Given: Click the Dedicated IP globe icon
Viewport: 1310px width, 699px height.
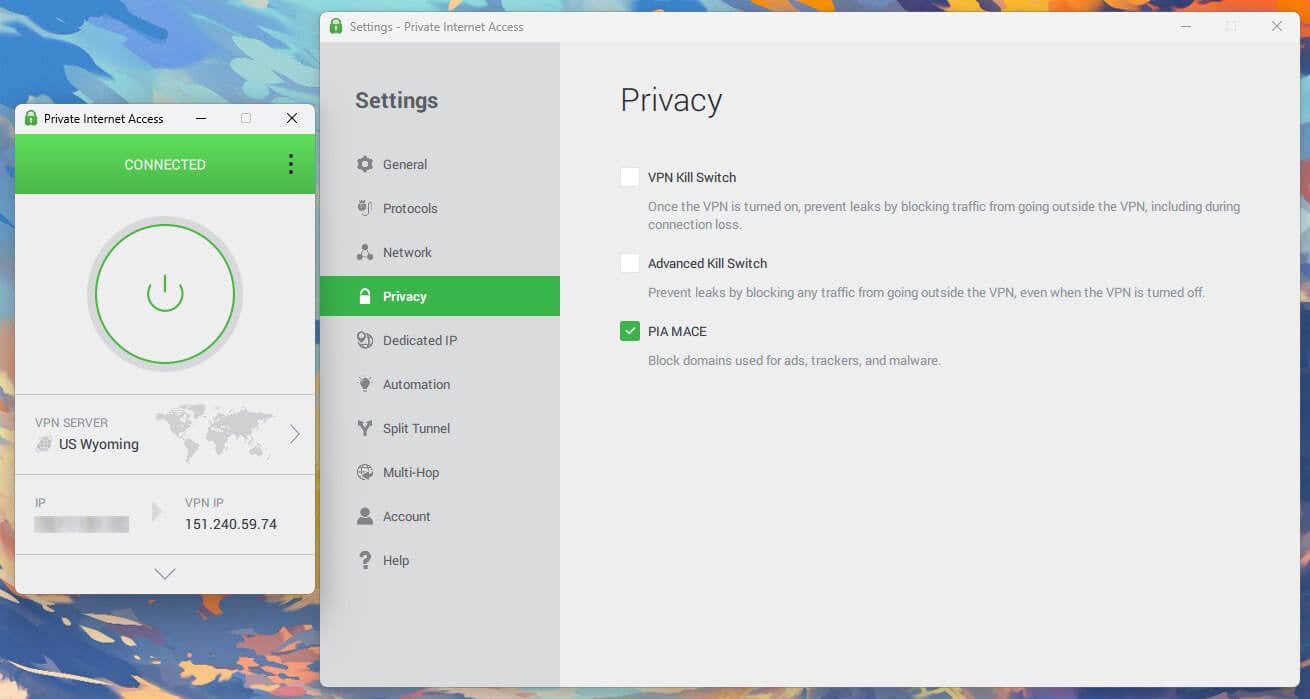Looking at the screenshot, I should pos(365,340).
